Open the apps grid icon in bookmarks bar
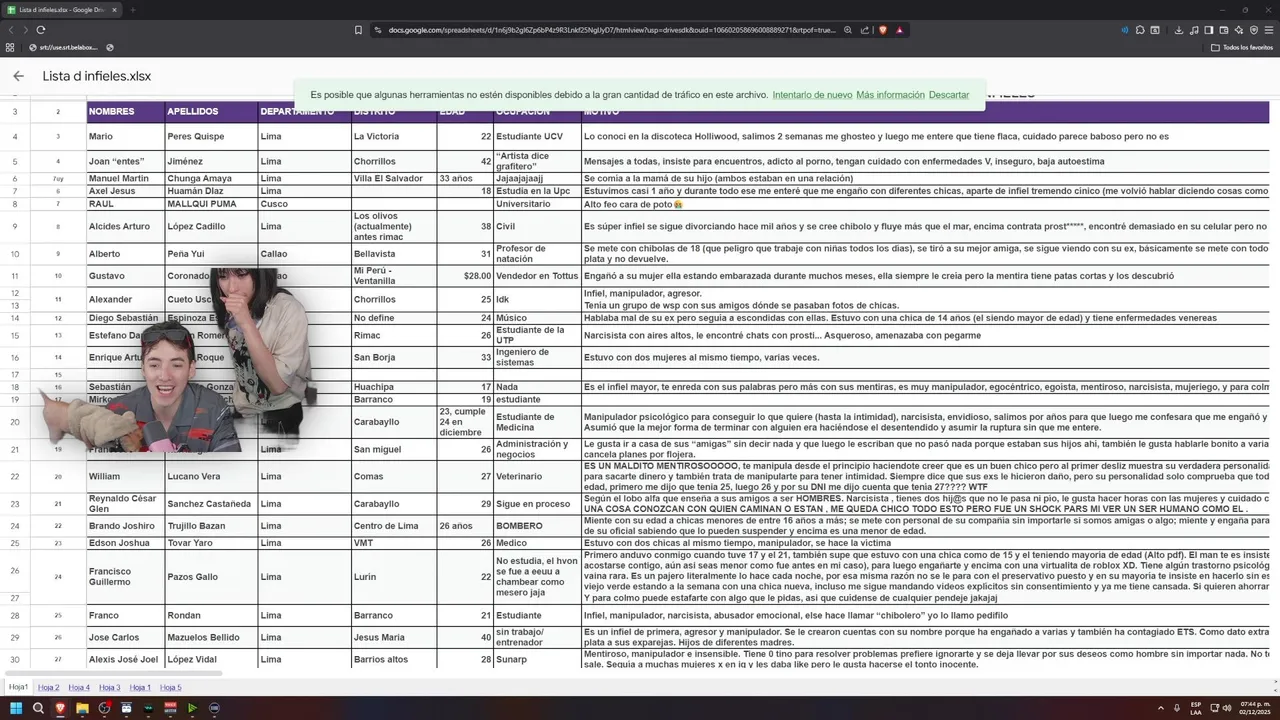The width and height of the screenshot is (1280, 720). click(x=10, y=47)
